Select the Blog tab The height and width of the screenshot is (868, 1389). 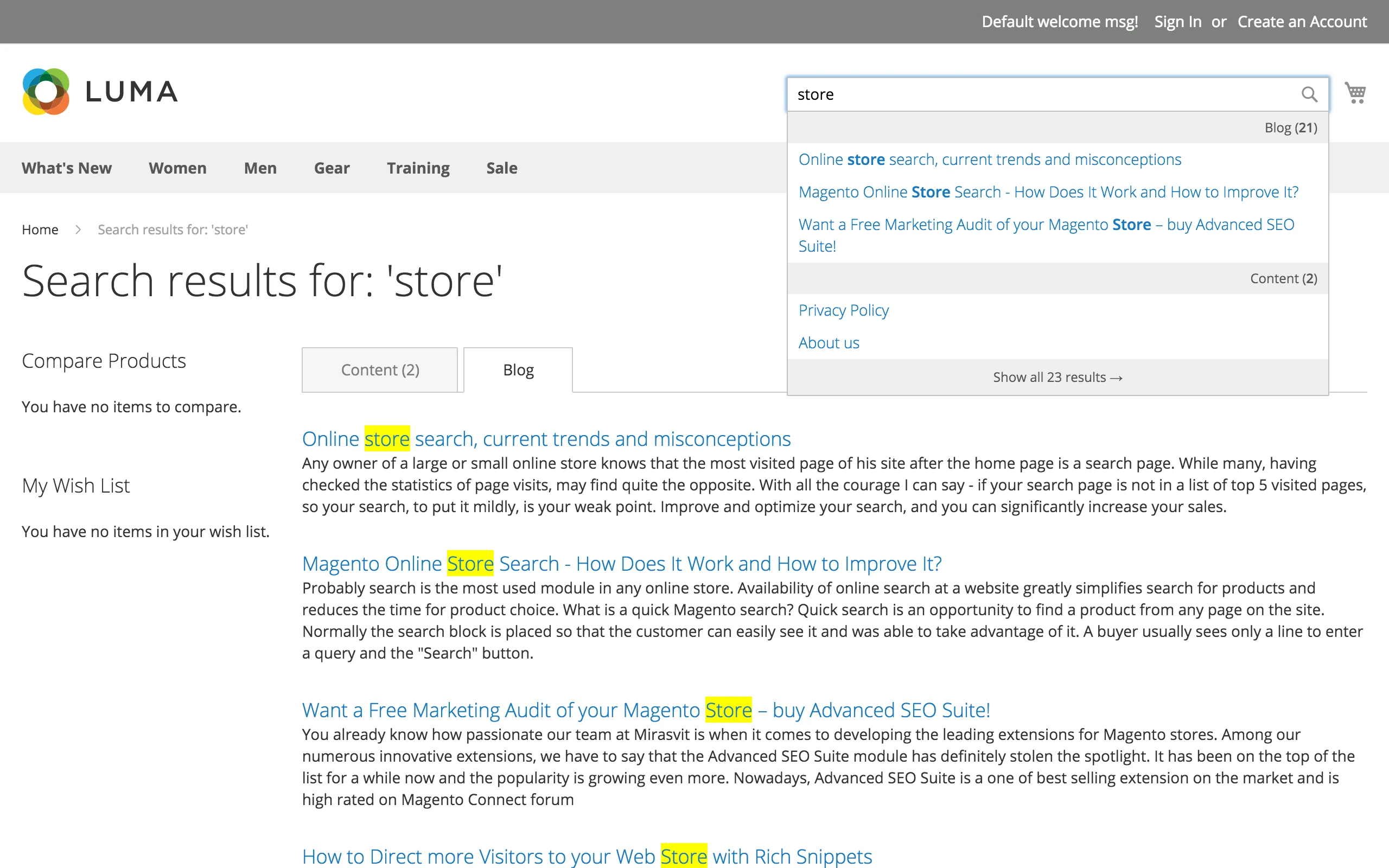pos(518,371)
